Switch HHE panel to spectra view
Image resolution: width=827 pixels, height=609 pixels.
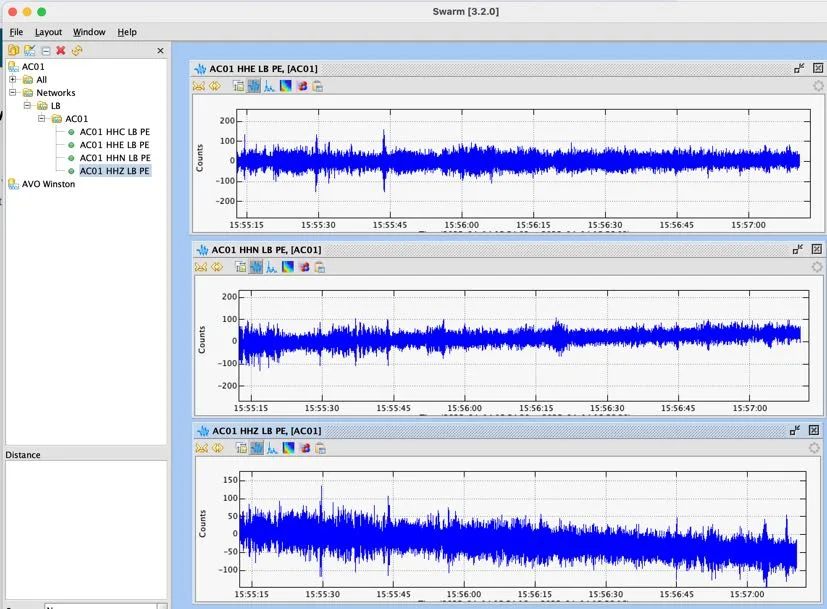point(270,86)
